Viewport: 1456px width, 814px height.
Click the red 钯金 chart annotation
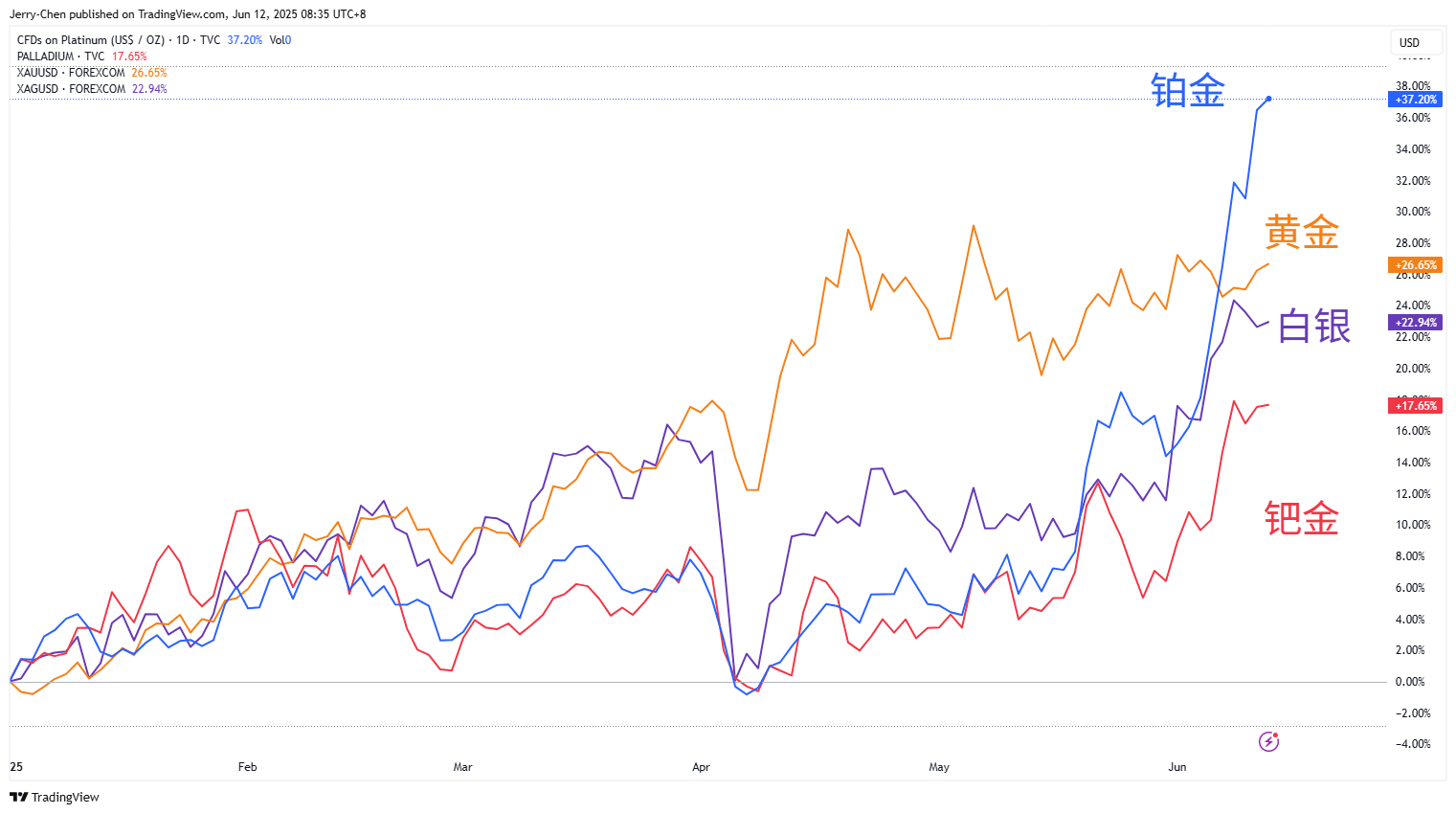point(1301,518)
